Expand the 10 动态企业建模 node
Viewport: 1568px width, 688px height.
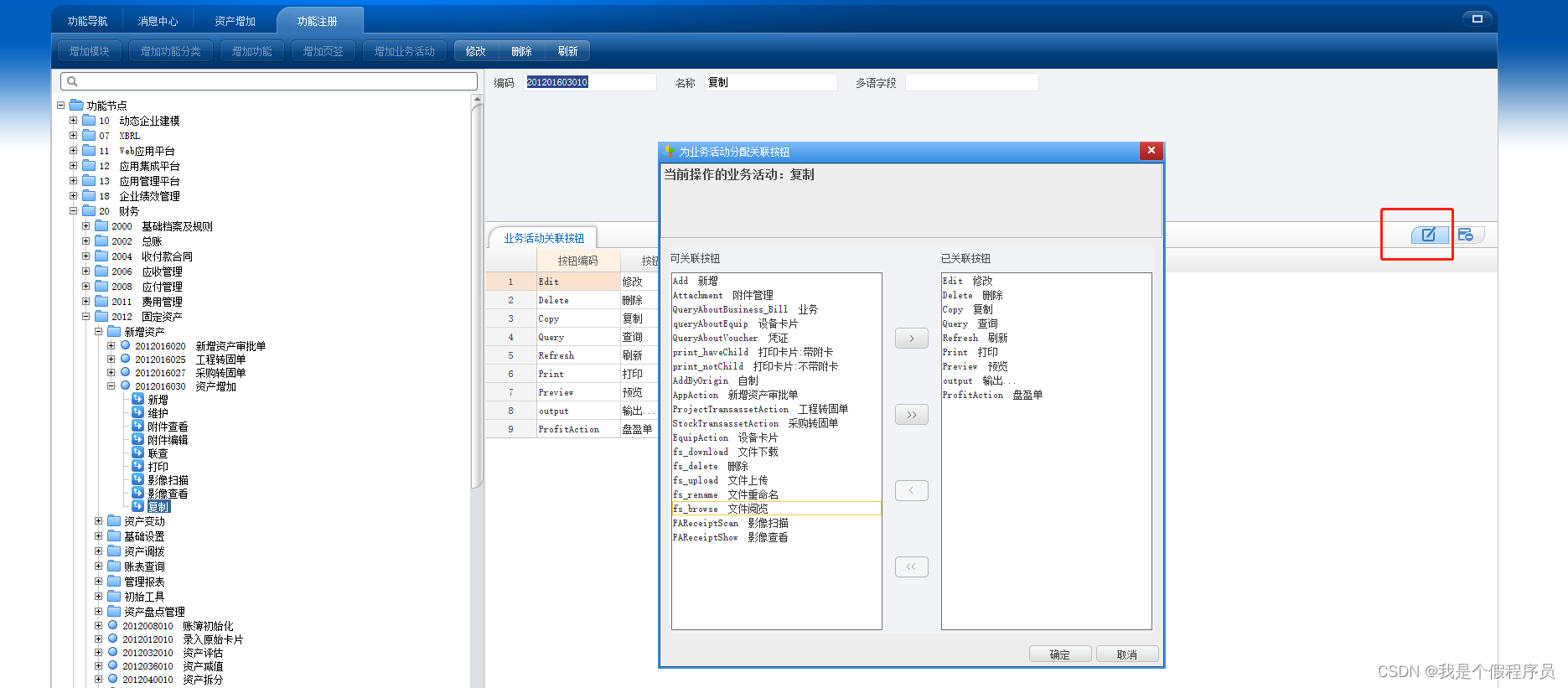pyautogui.click(x=73, y=121)
